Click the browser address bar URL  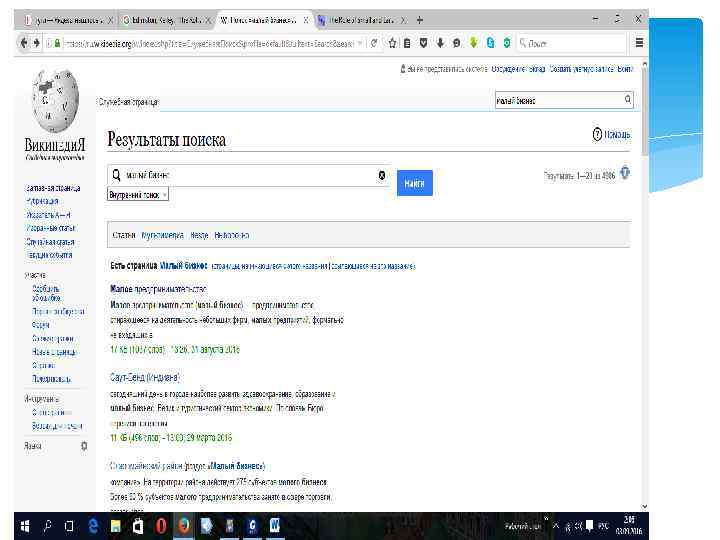click(x=209, y=43)
